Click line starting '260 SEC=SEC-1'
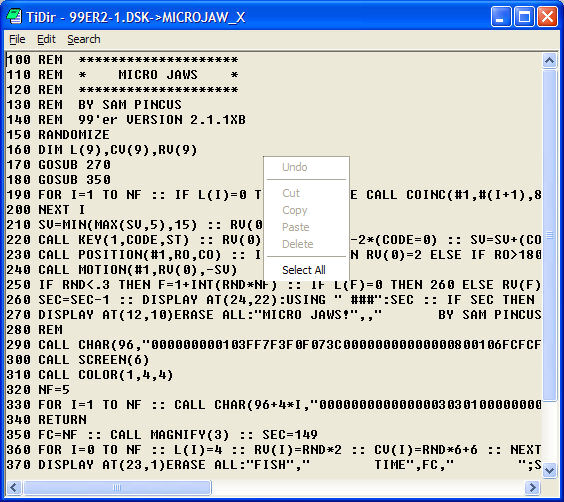 [270, 300]
